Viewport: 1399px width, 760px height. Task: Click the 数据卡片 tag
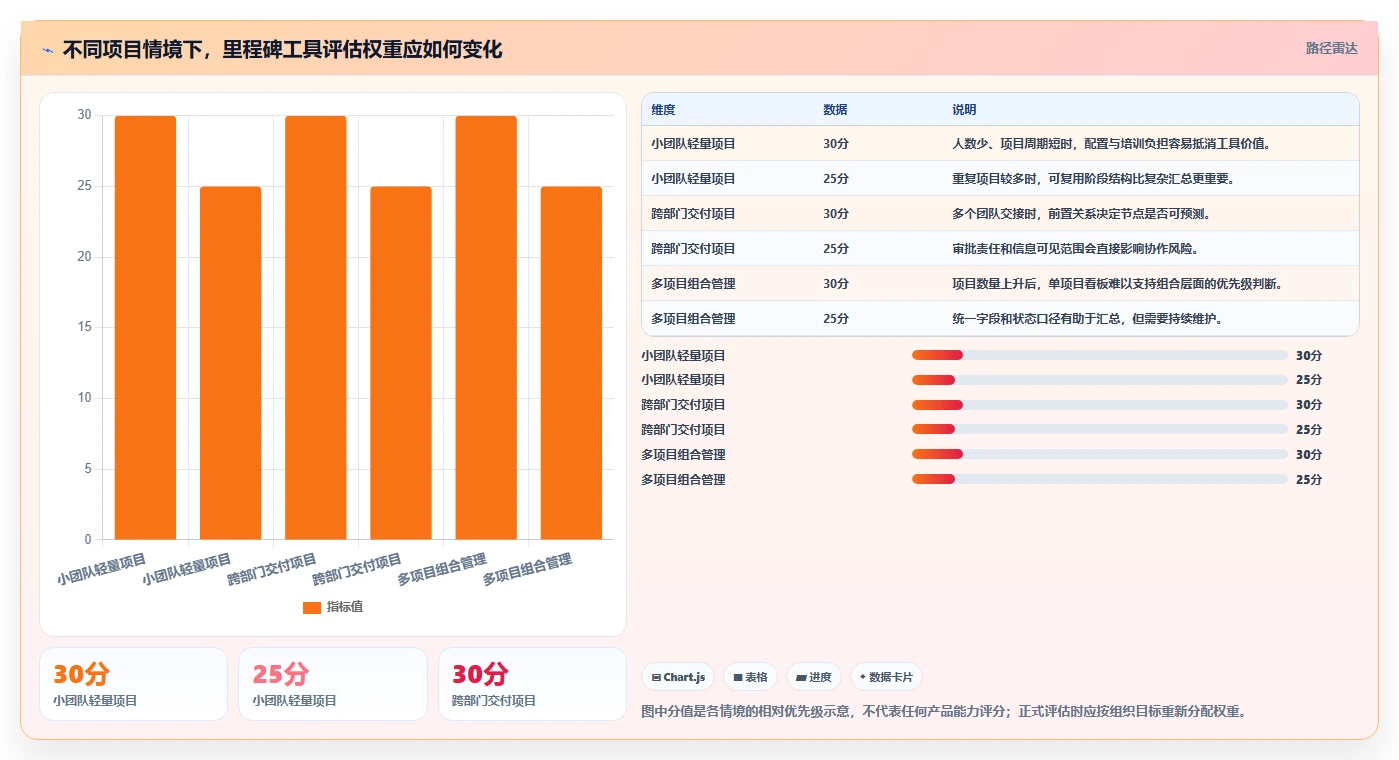click(x=887, y=677)
